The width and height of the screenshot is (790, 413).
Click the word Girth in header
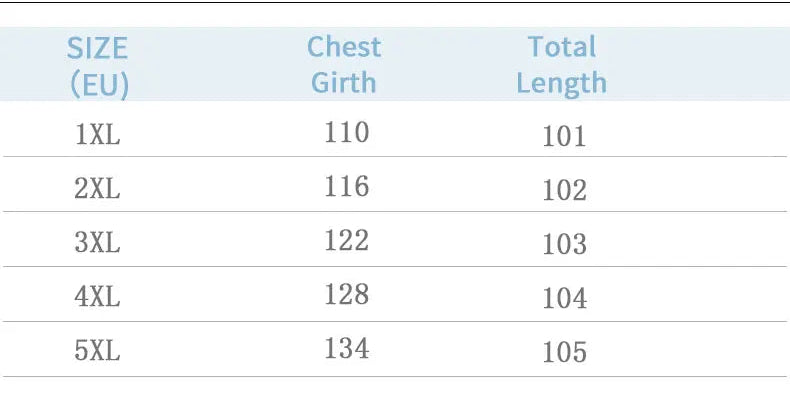click(x=344, y=82)
